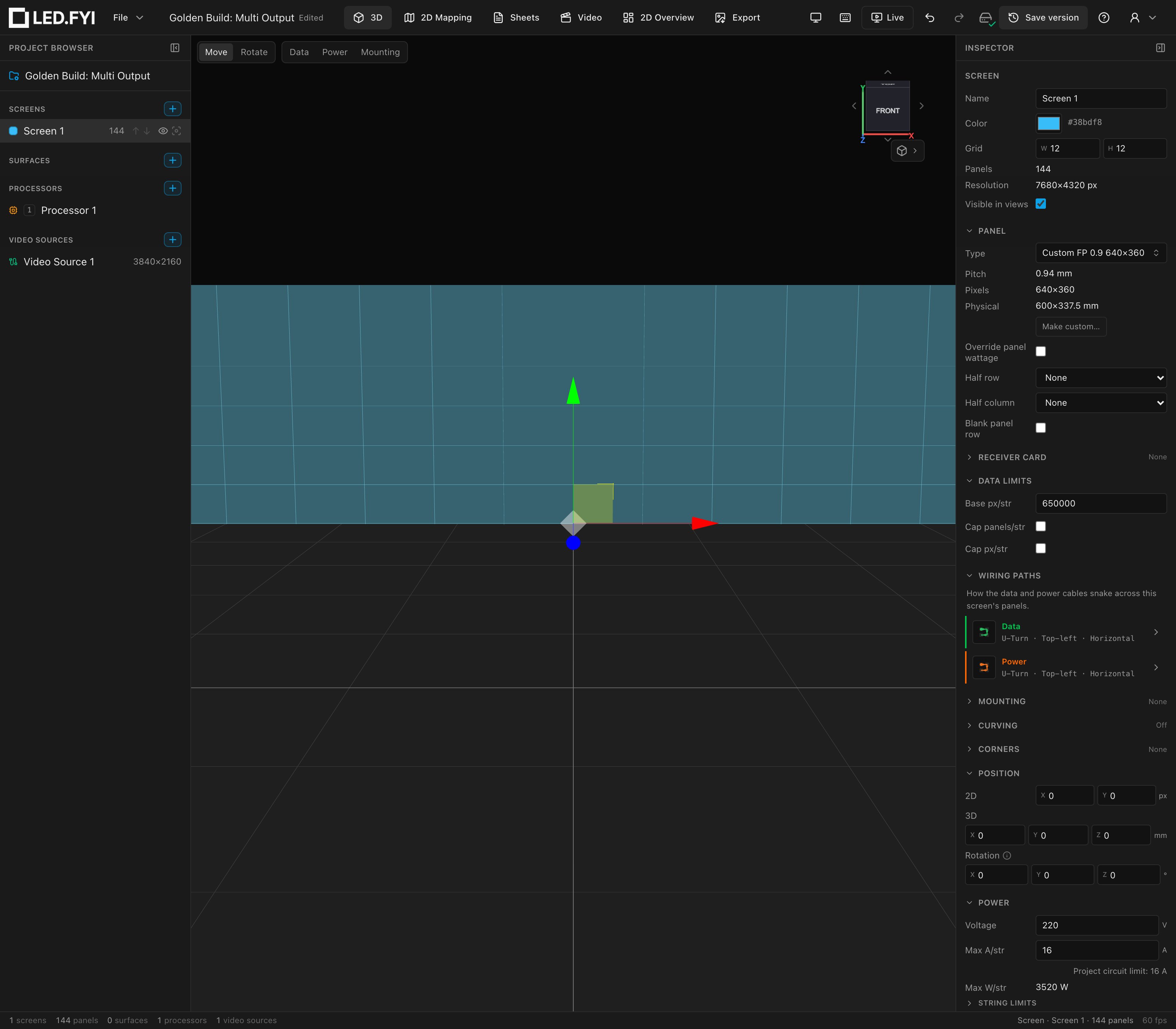1176x1029 pixels.
Task: Enable Blank panel row checkbox
Action: (1040, 428)
